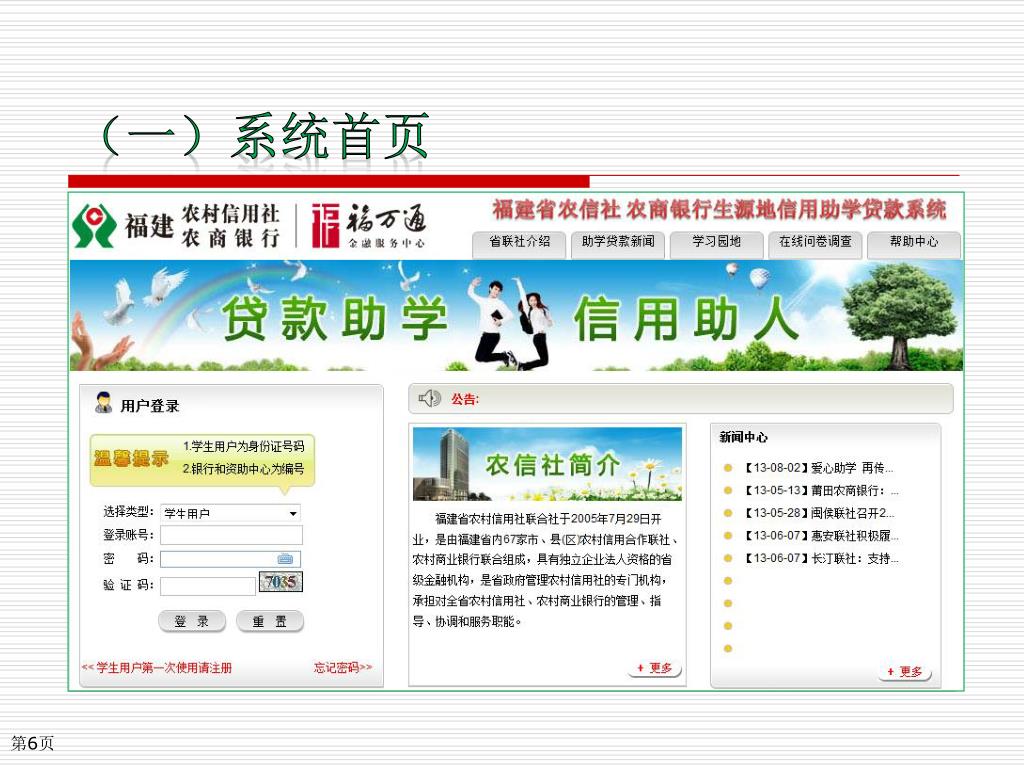This screenshot has width=1024, height=768.
Task: Open the 爱心助学 news item
Action: click(819, 468)
